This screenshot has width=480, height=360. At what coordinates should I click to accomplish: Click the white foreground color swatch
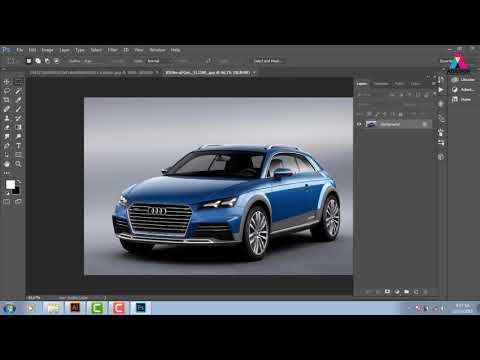coord(10,184)
